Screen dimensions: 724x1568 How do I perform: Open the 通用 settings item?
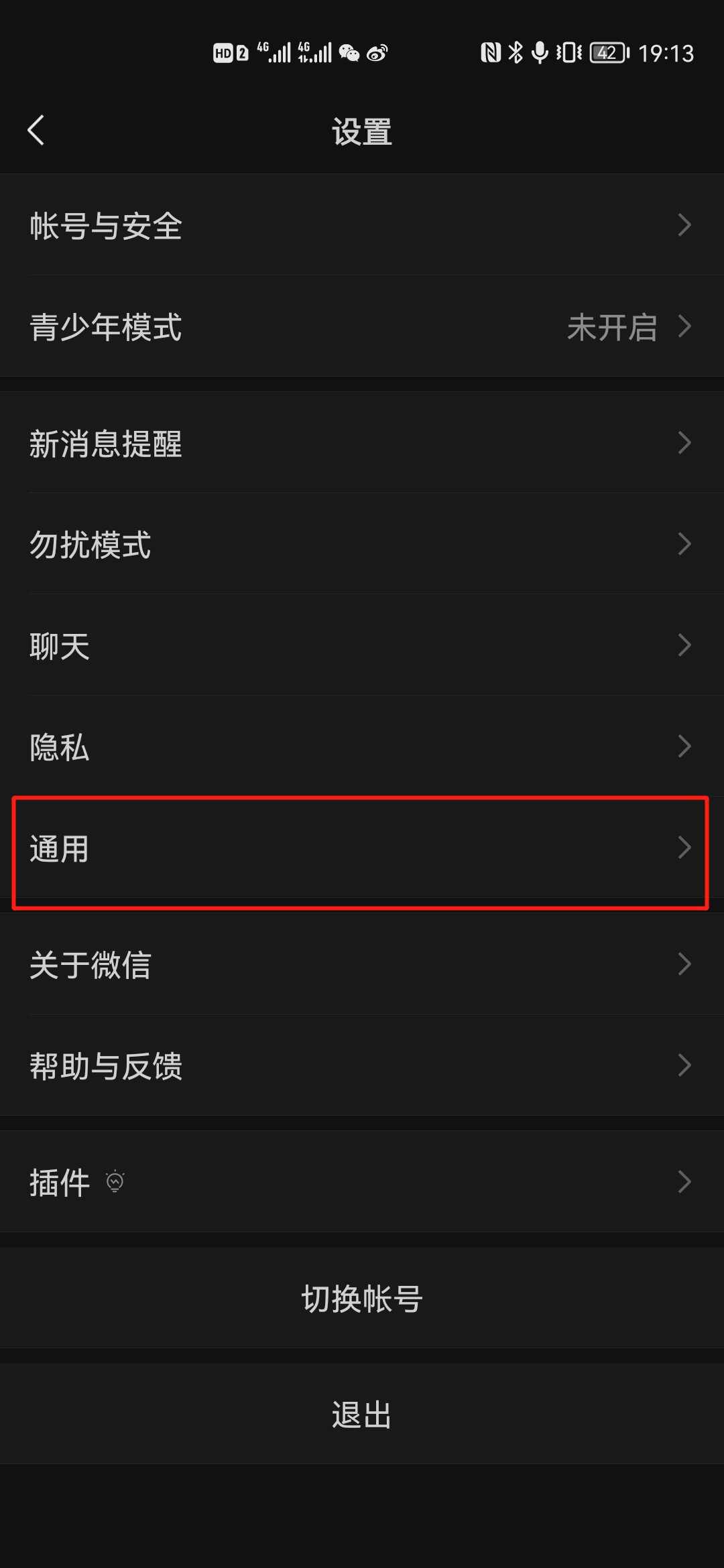coord(362,848)
